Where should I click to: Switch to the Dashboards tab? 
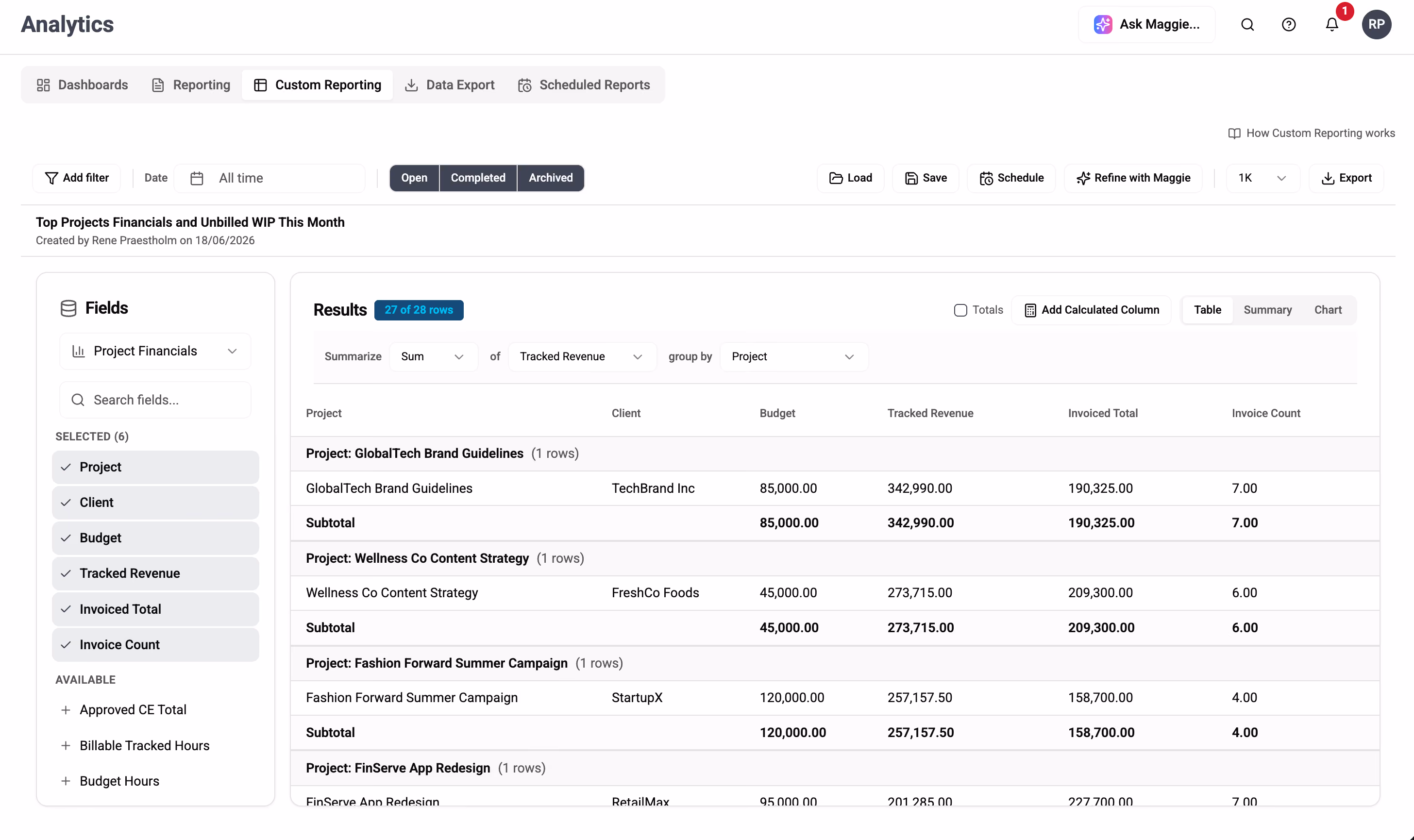click(83, 85)
